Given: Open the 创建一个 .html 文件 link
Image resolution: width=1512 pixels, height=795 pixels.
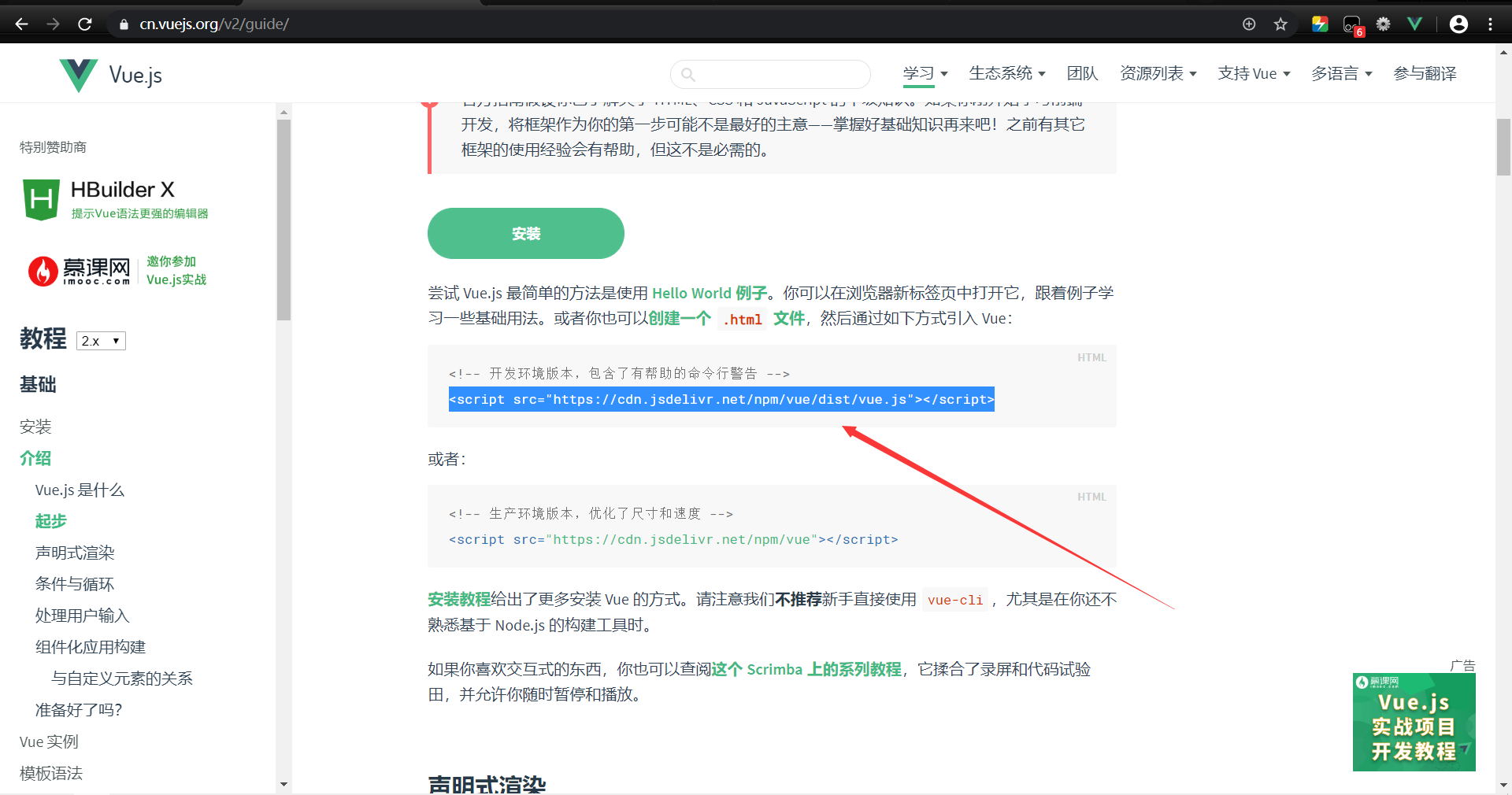Looking at the screenshot, I should 727,319.
